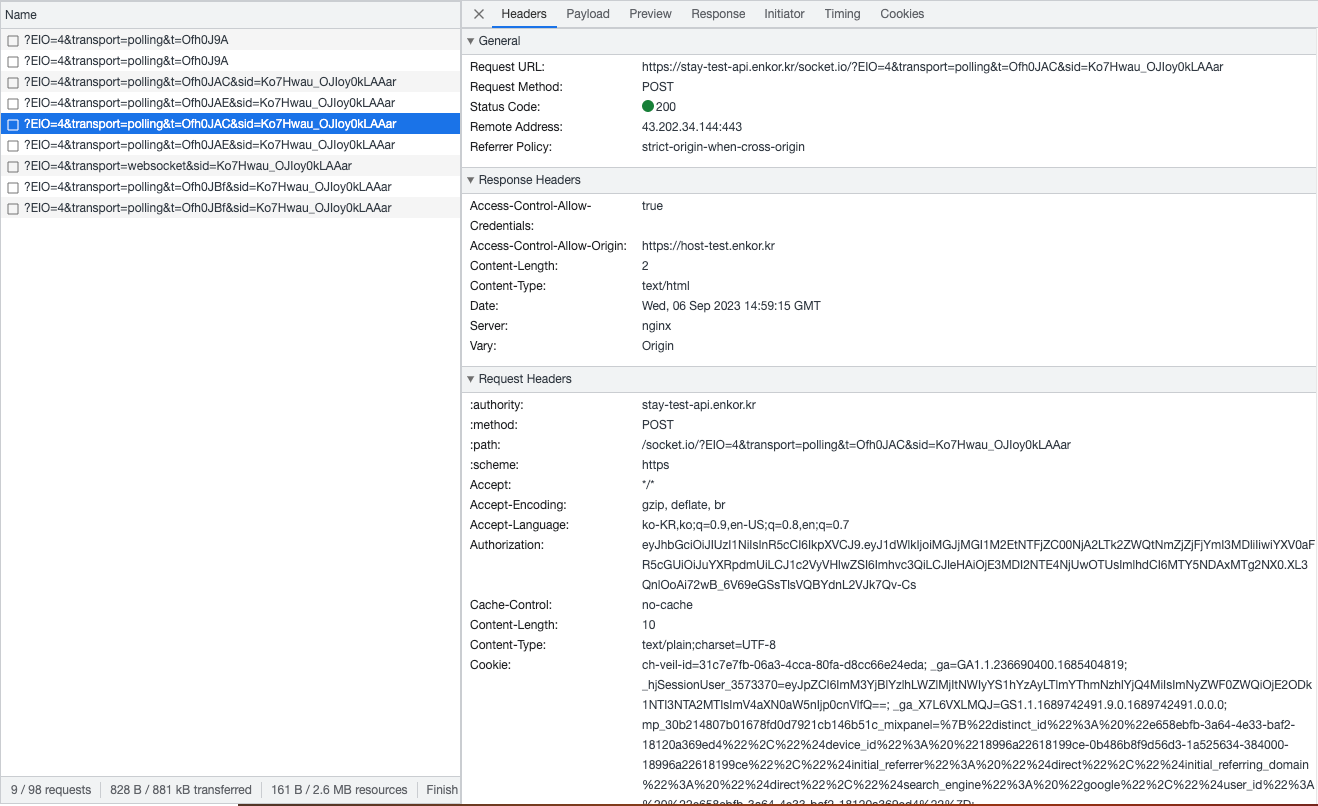The width and height of the screenshot is (1318, 806).
Task: Click the response Content-Length value 2
Action: [645, 266]
